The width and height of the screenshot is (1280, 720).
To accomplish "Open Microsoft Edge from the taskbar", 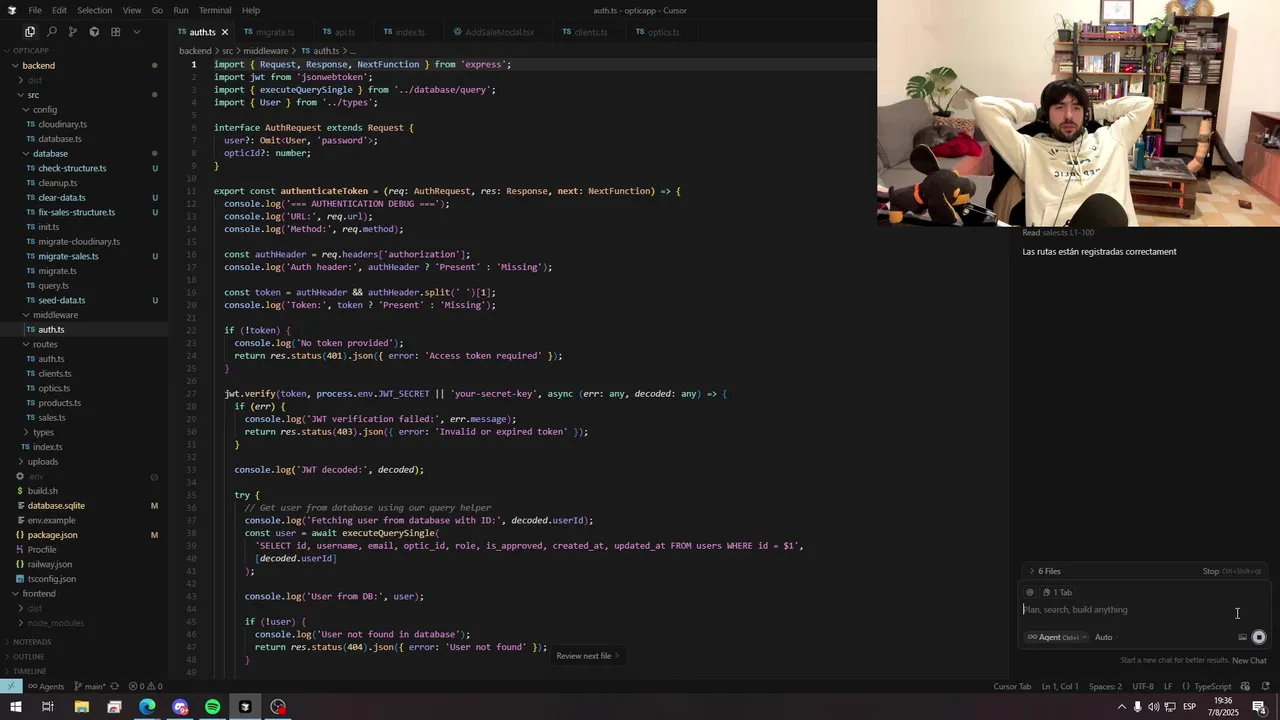I will click(x=147, y=707).
